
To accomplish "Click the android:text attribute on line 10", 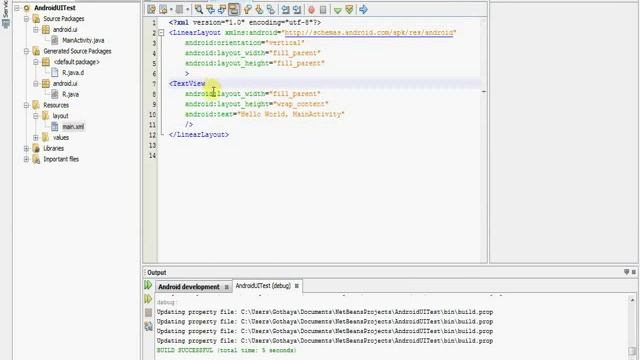I will [209, 114].
